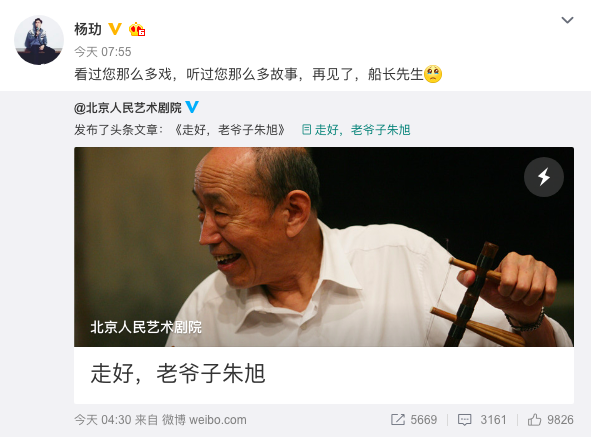Click the orange verified V badge
The image size is (591, 438).
(115, 29)
